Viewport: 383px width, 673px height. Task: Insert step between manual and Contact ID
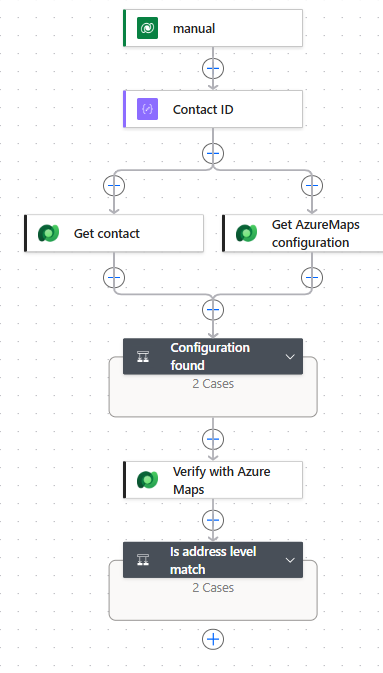(x=213, y=68)
